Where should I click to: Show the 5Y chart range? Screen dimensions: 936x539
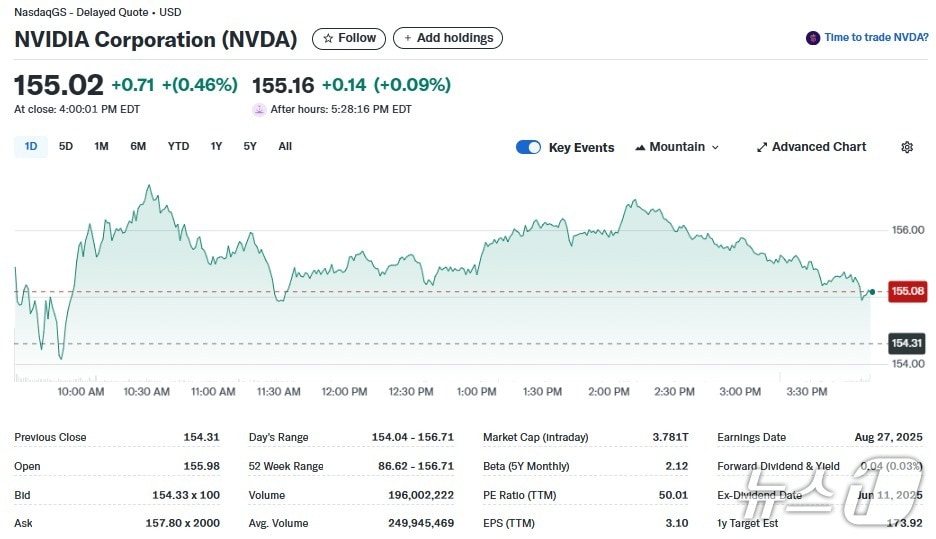(x=250, y=146)
